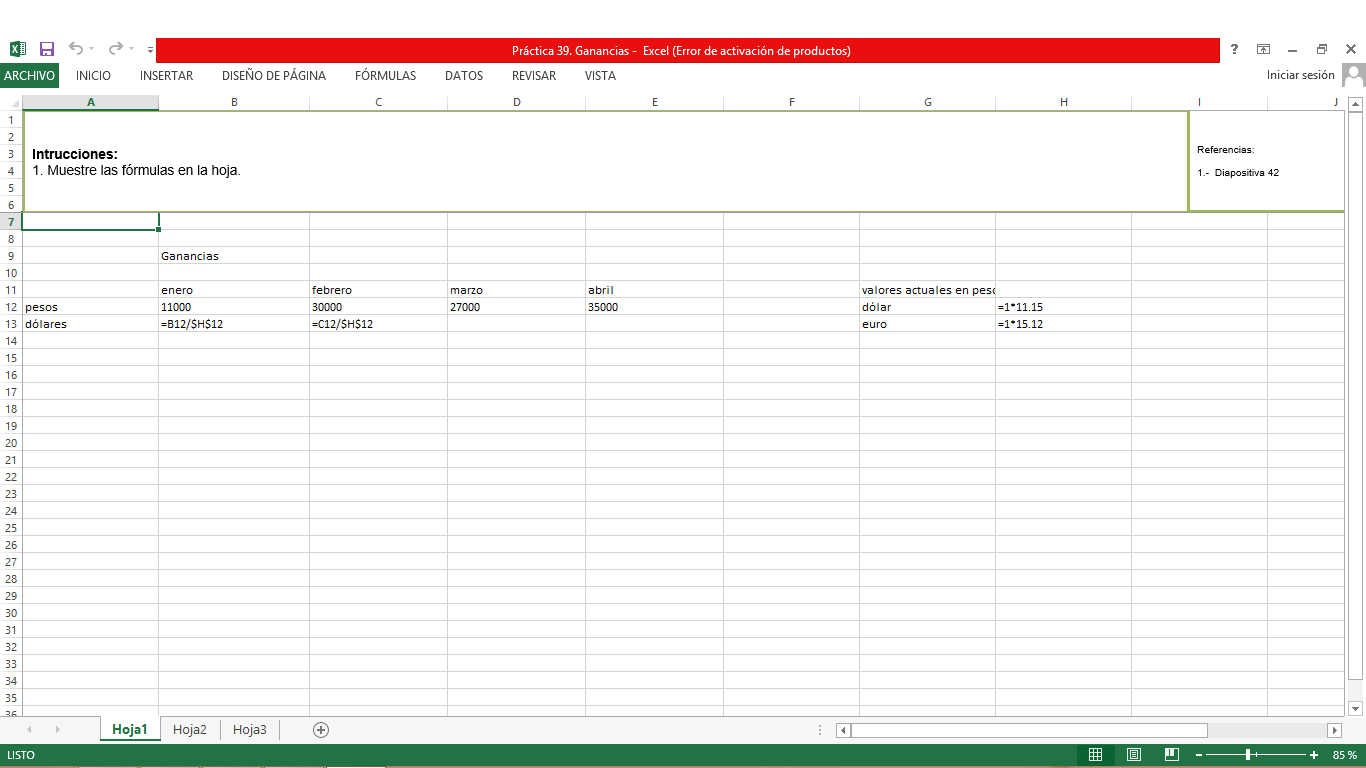The image size is (1366, 768).
Task: Select cell with value 35000
Action: (654, 307)
